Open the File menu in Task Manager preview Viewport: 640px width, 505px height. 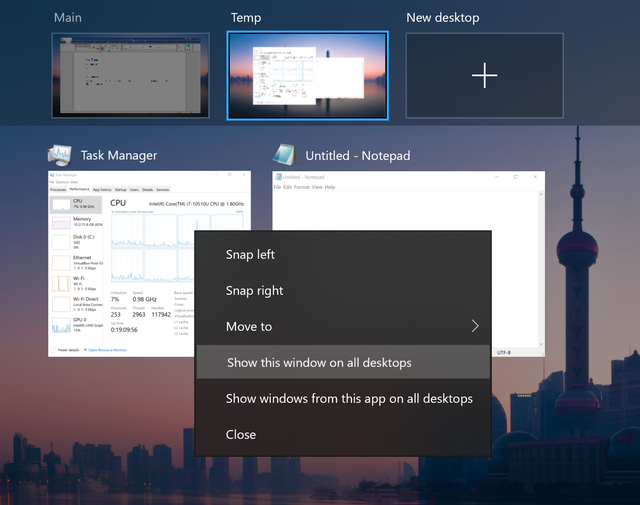tap(51, 182)
